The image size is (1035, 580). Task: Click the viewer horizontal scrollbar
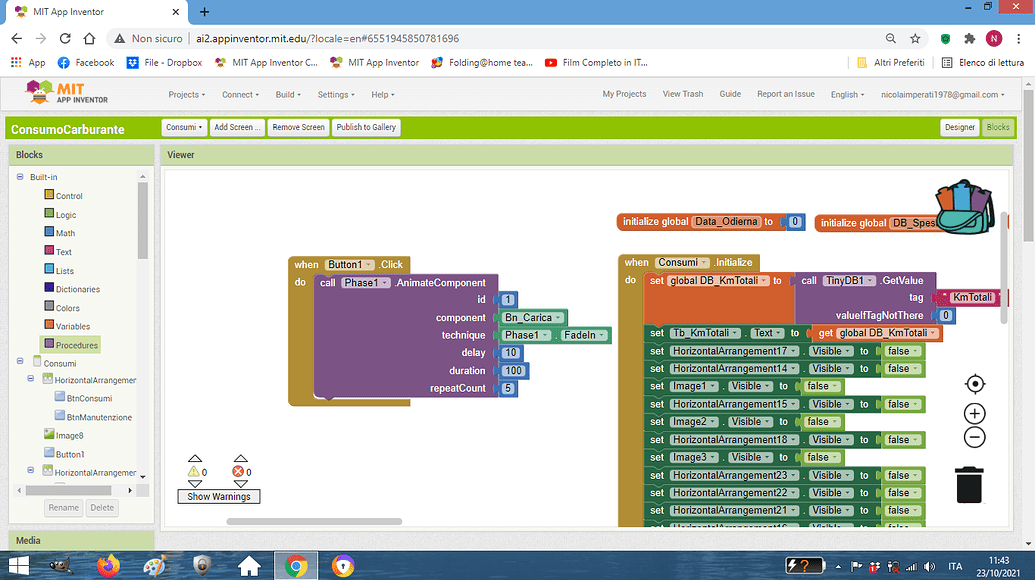[x=314, y=521]
